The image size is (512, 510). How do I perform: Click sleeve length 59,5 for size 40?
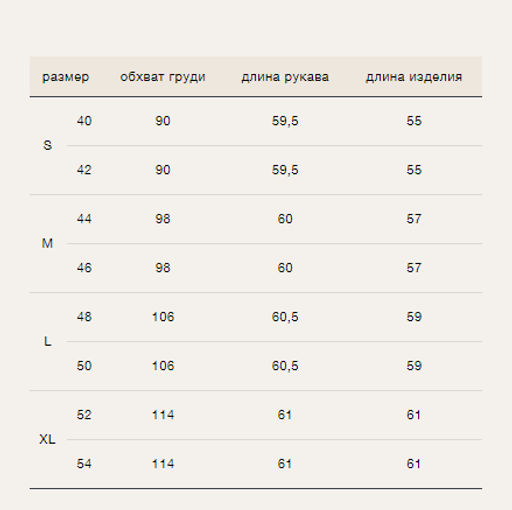[285, 121]
